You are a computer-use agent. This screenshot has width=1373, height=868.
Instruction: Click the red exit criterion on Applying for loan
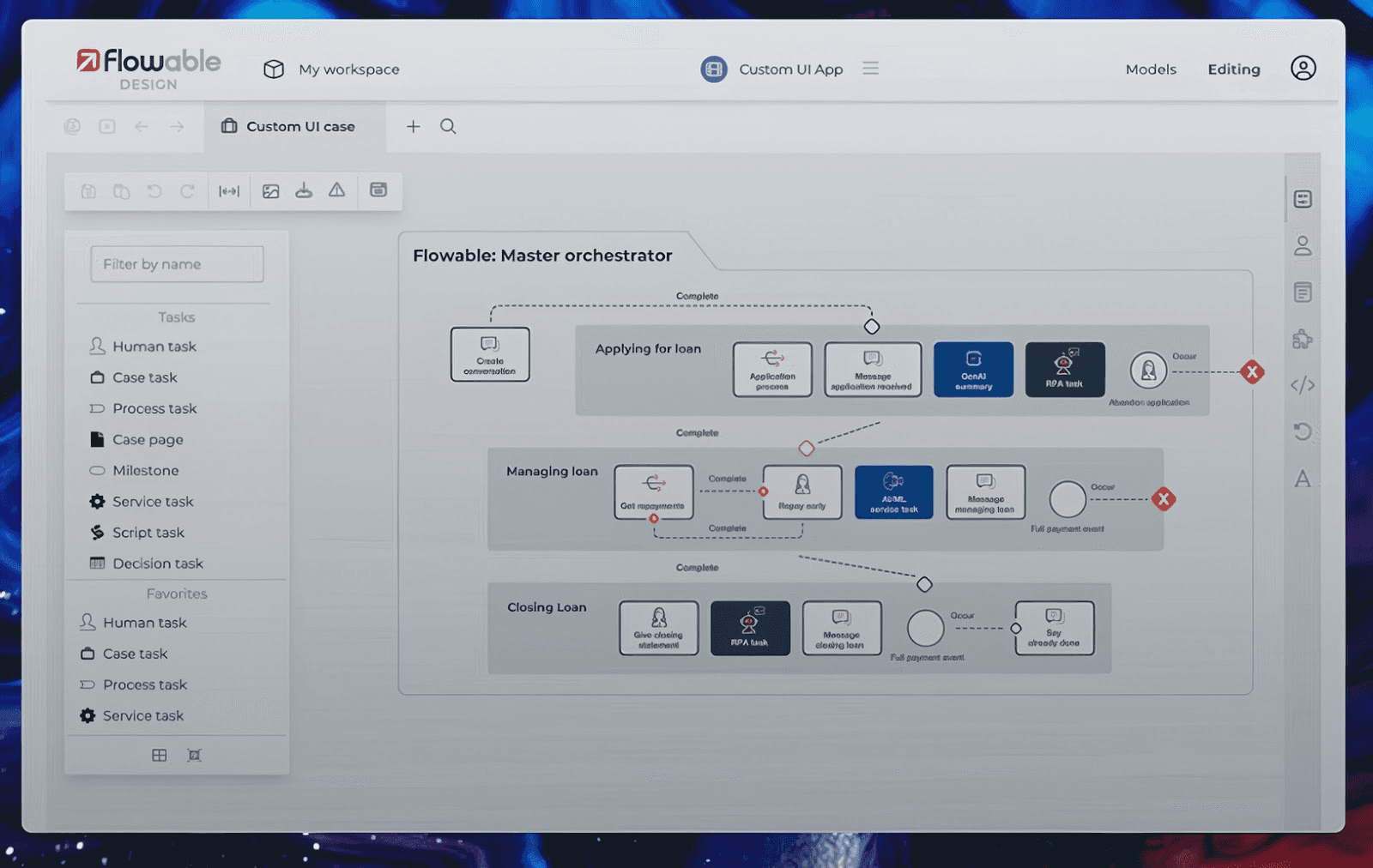pos(1252,372)
